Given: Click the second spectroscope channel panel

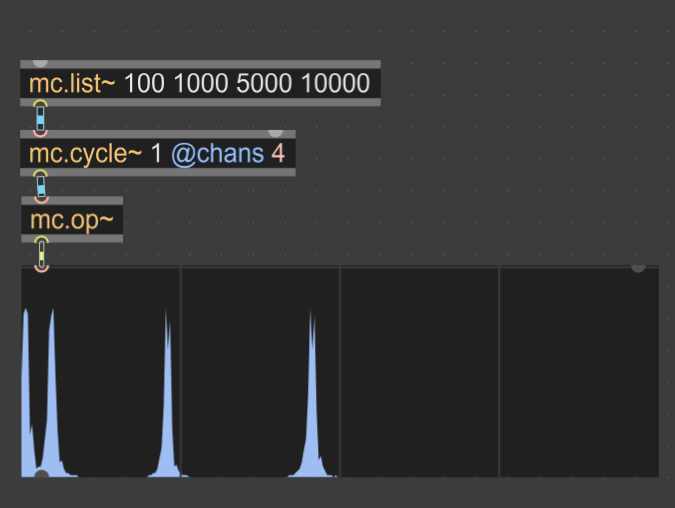Looking at the screenshot, I should click(260, 370).
